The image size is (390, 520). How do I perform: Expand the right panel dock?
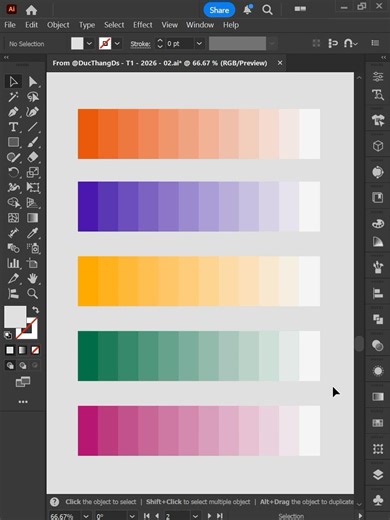(384, 58)
